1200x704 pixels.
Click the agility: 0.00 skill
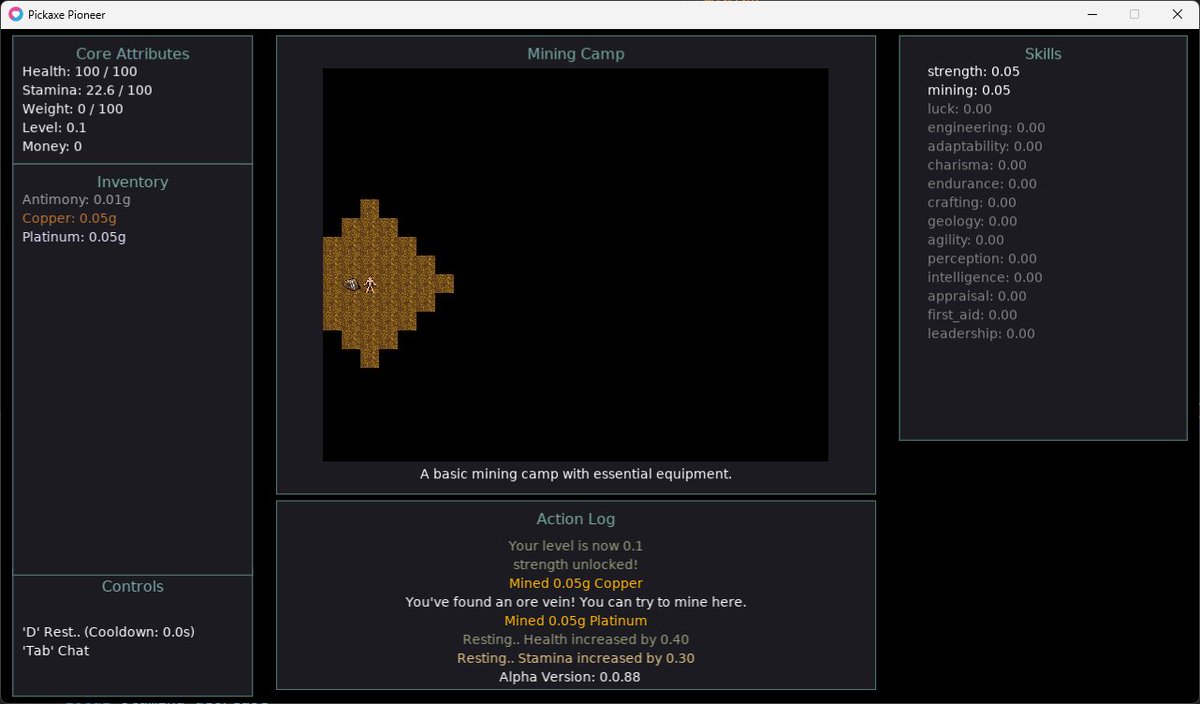[965, 240]
